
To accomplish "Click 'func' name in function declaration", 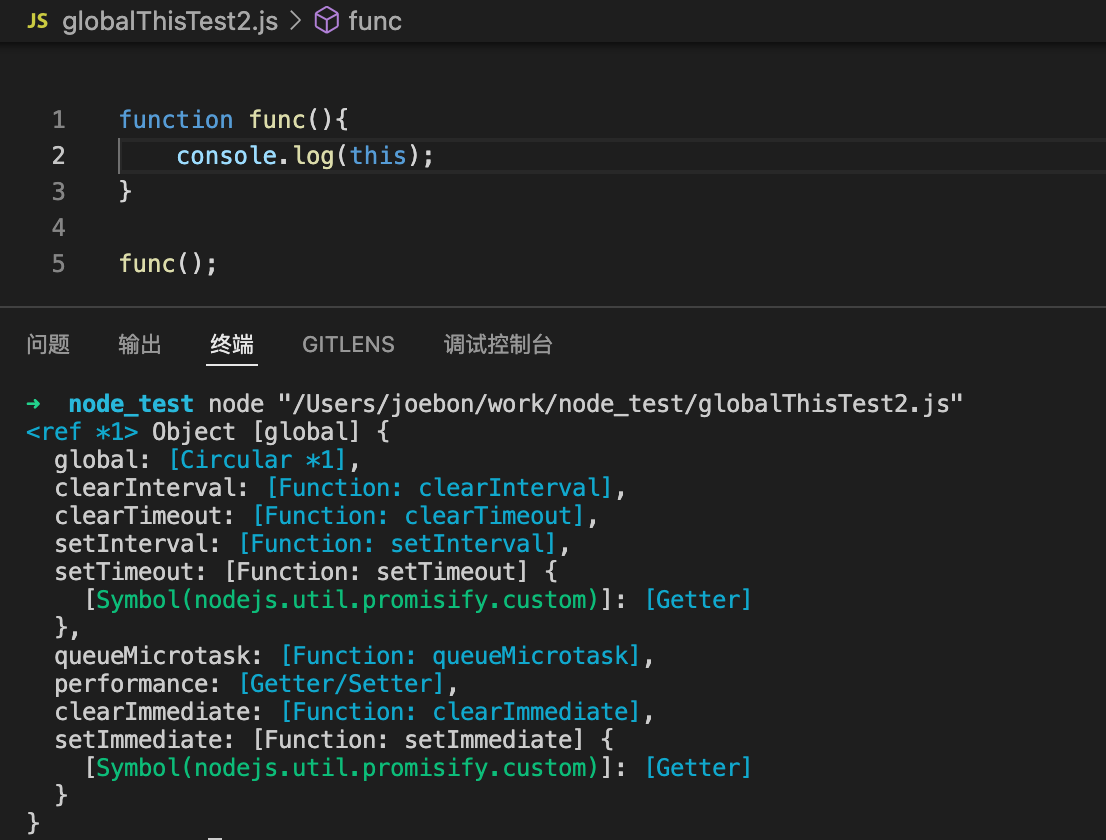I will pos(277,119).
